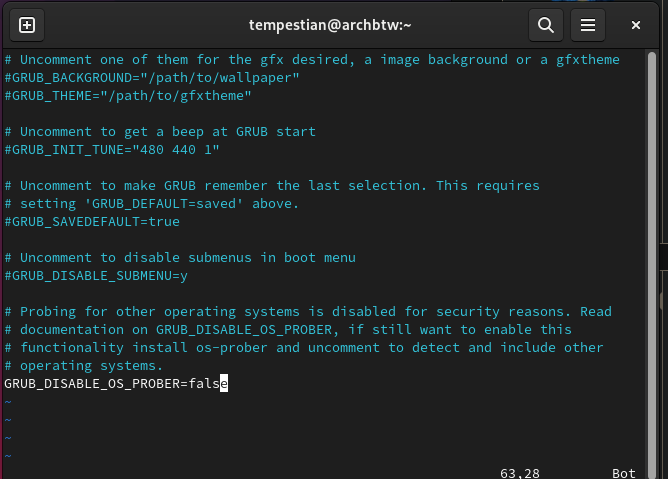Open a new terminal tab
Screen dimensions: 668x479
pyautogui.click(x=27, y=25)
